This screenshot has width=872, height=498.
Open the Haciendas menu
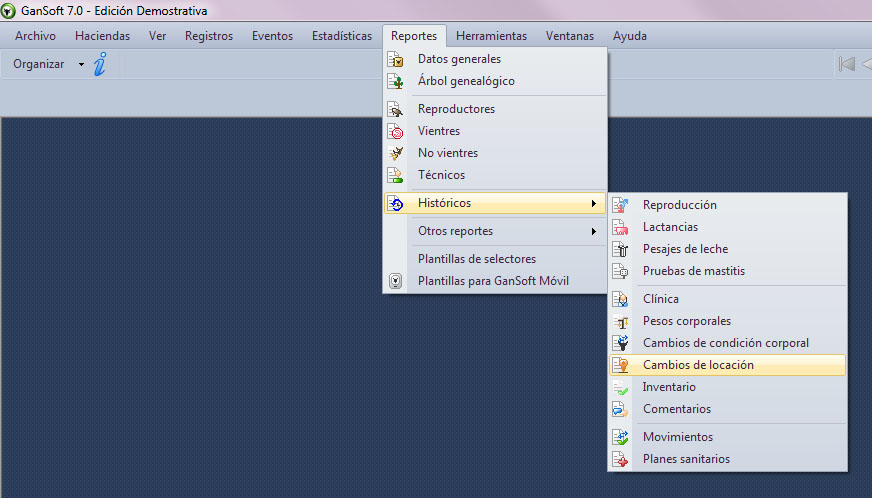(x=102, y=36)
